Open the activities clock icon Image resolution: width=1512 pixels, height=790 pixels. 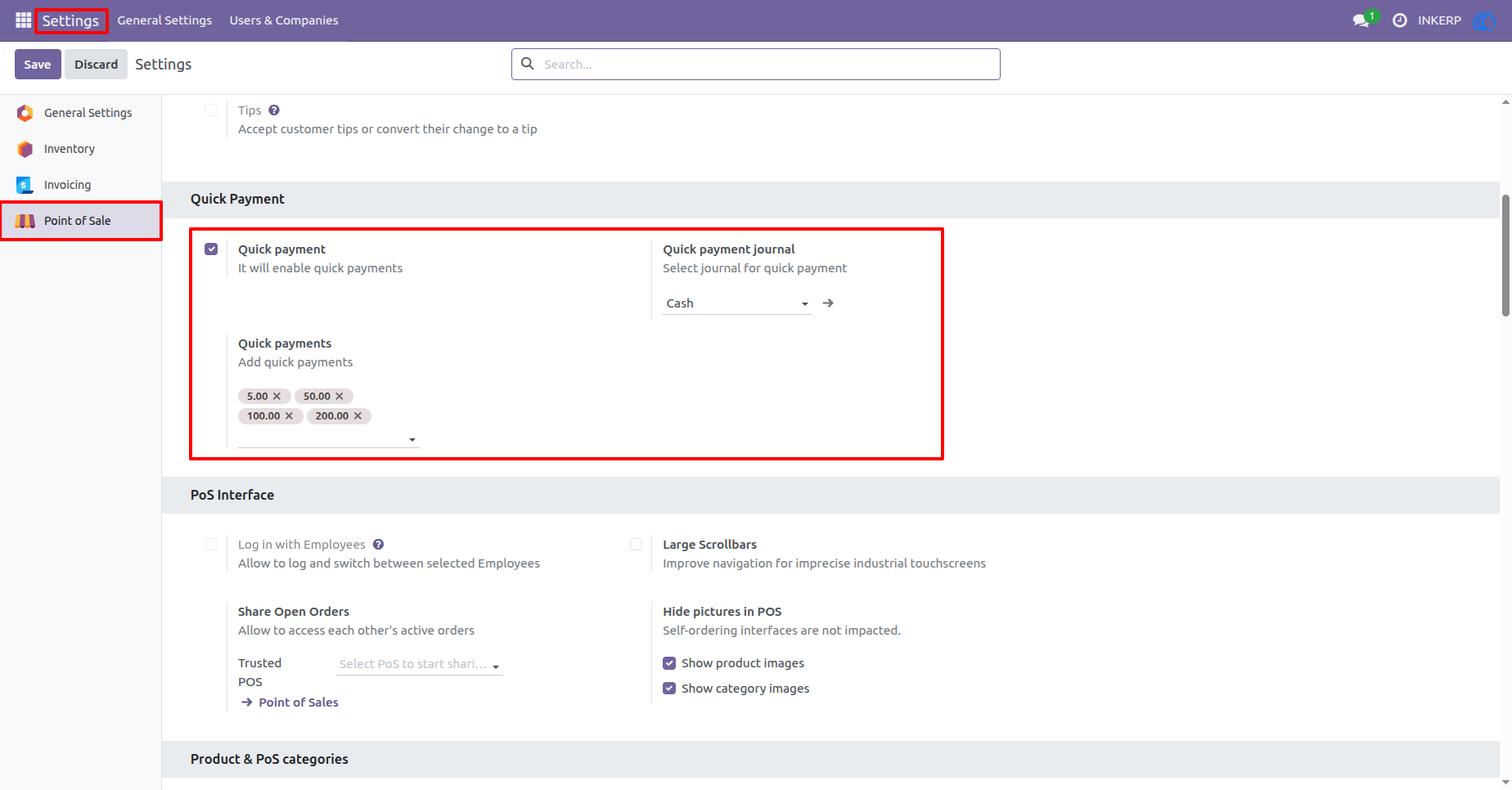[1400, 20]
